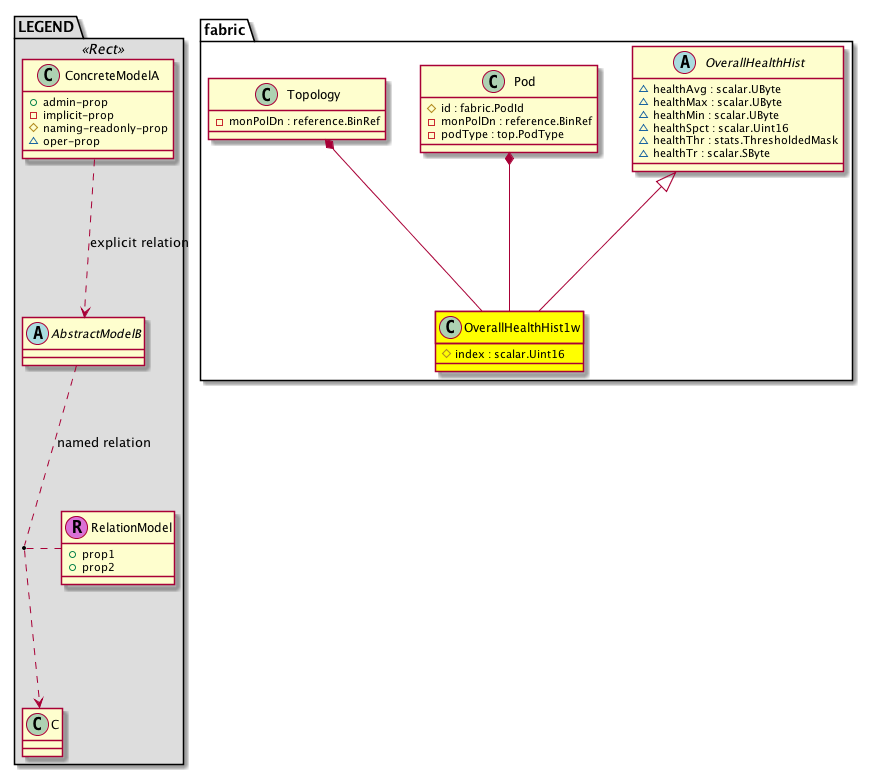Click the prop2 attribute in RelationModel
Image resolution: width=873 pixels, height=775 pixels.
click(98, 567)
